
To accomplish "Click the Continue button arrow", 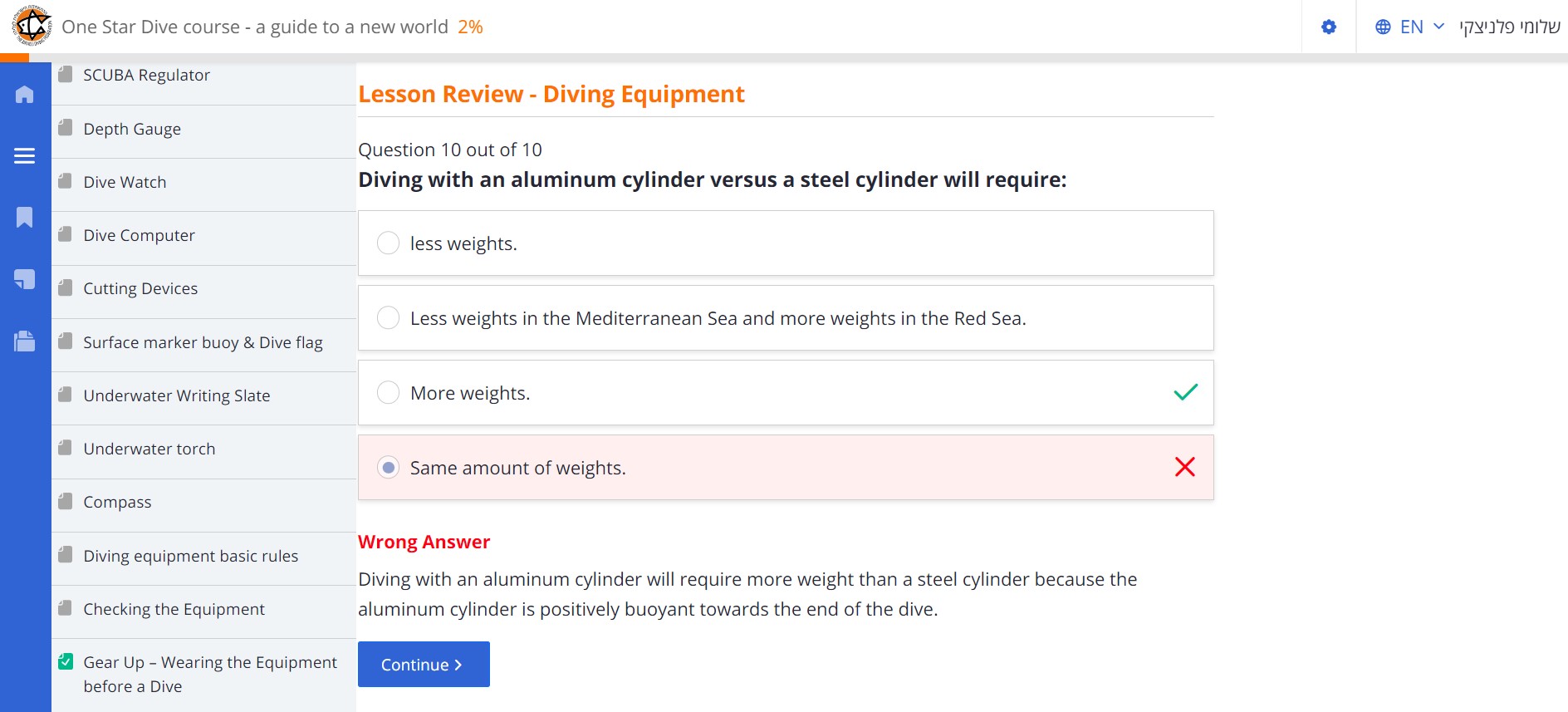I will 458,665.
